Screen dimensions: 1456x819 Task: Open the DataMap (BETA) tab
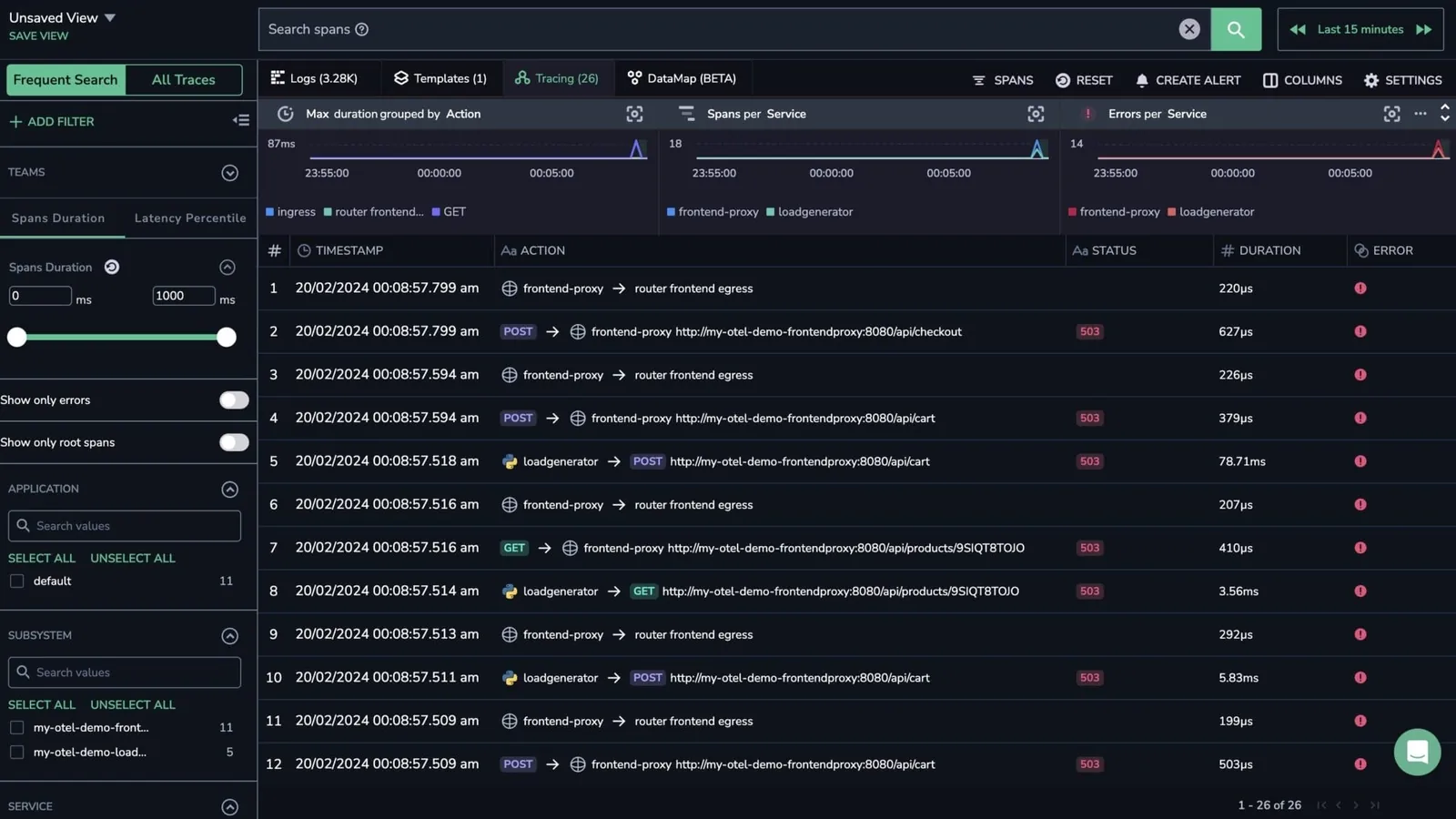(x=682, y=78)
